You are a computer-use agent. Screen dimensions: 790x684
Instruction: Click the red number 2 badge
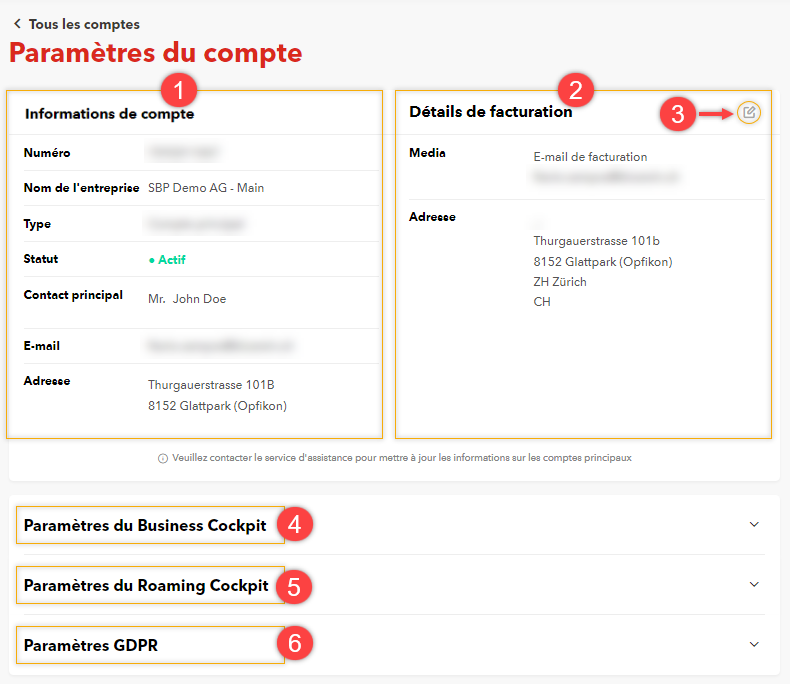point(575,91)
